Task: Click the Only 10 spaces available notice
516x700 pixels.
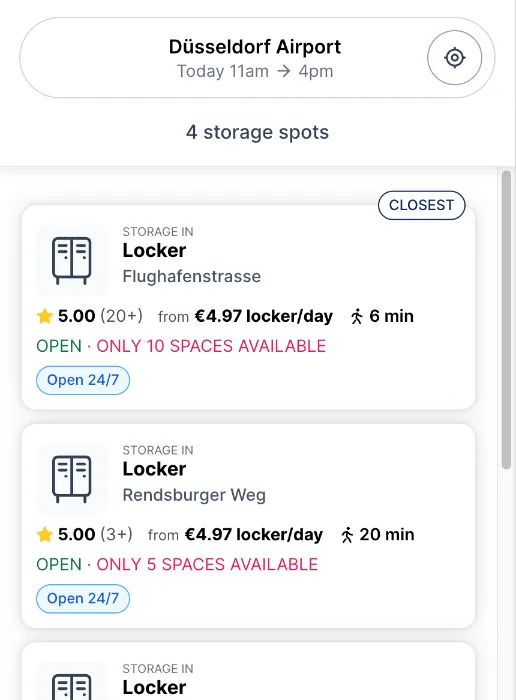Action: point(211,346)
